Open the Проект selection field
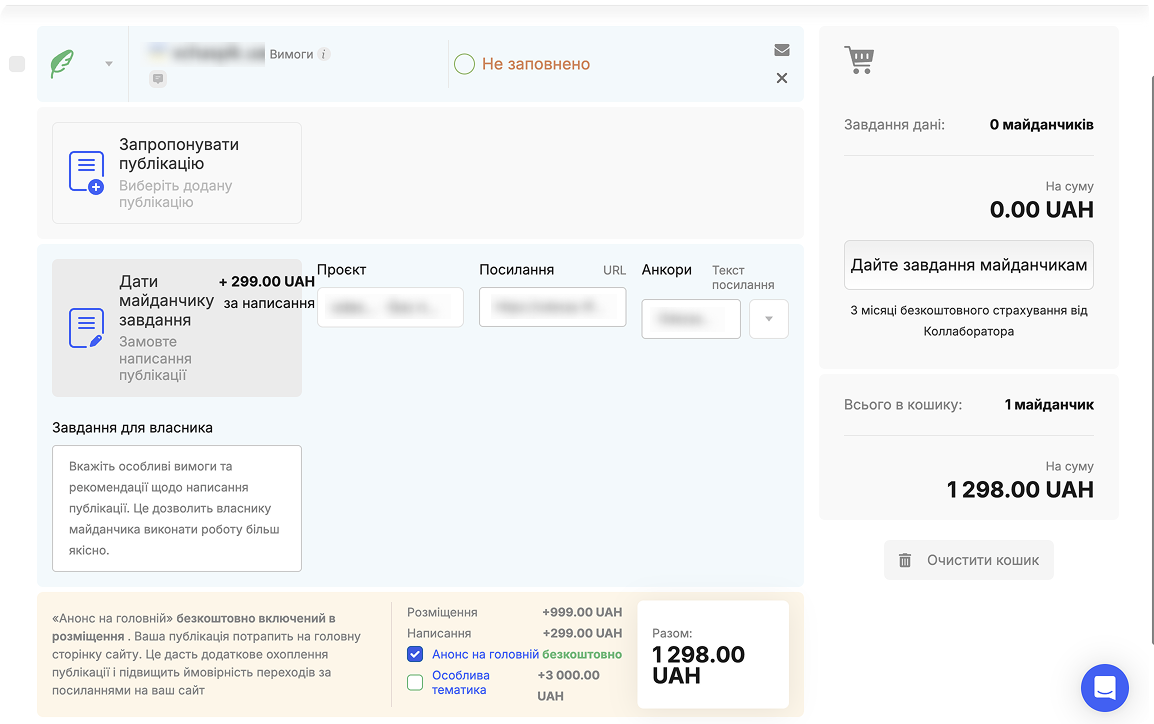Screen dimensions: 1154x724 tap(390, 307)
